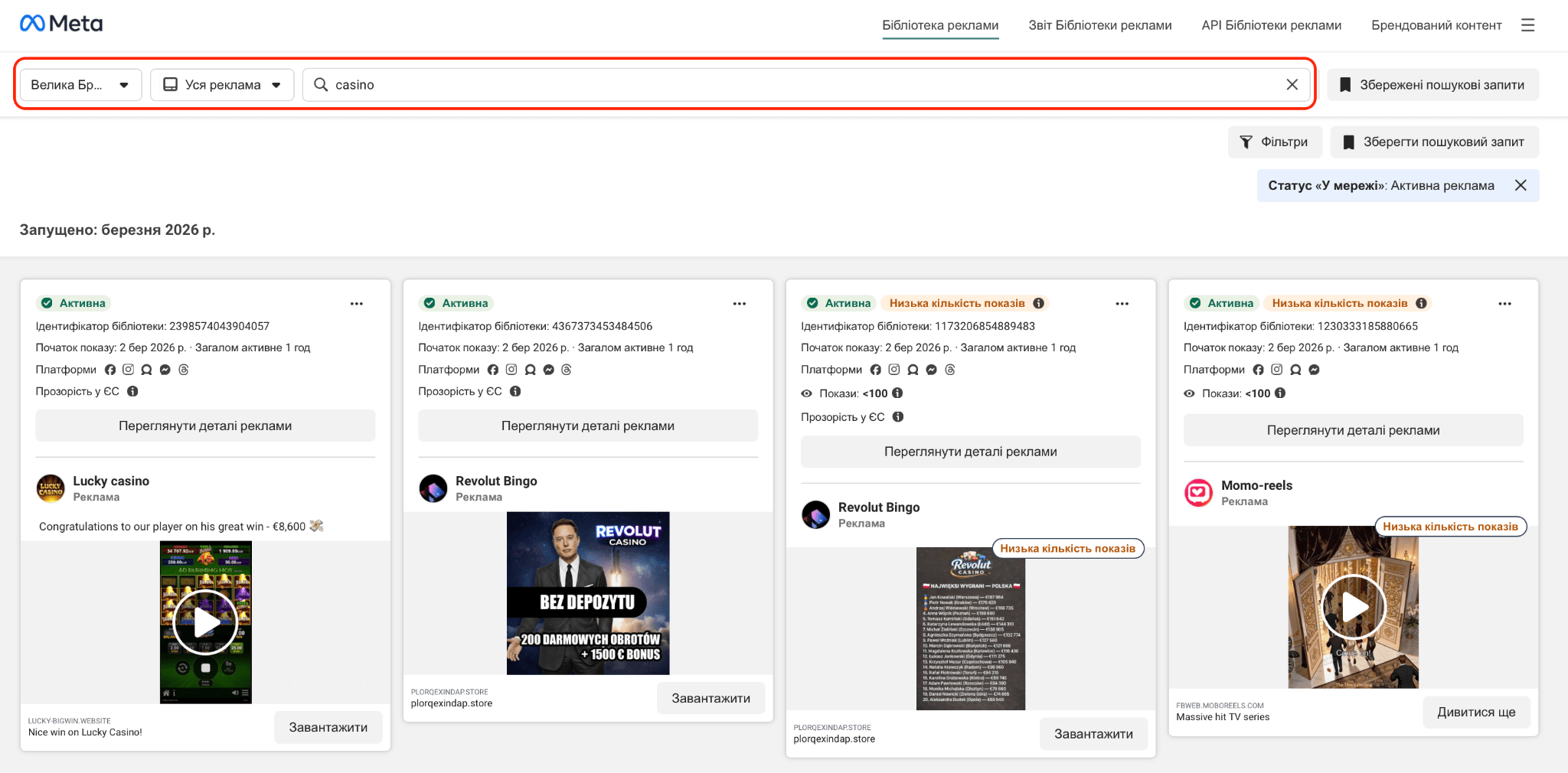Open options menu for Lucky casino ad
1568x773 pixels.
(x=357, y=304)
